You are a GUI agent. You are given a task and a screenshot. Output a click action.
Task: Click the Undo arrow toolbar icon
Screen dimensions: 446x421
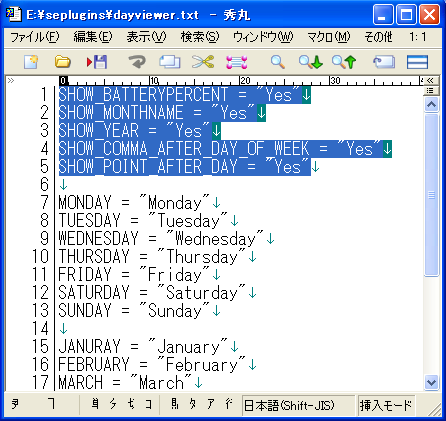pyautogui.click(x=137, y=62)
